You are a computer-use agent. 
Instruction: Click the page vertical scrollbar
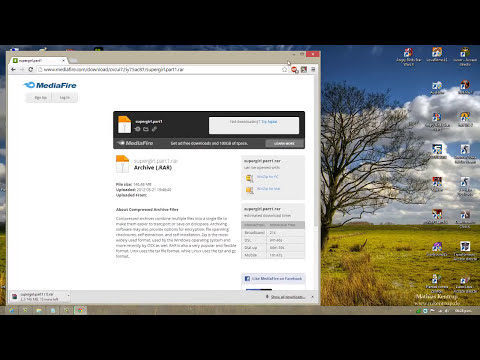click(x=315, y=150)
